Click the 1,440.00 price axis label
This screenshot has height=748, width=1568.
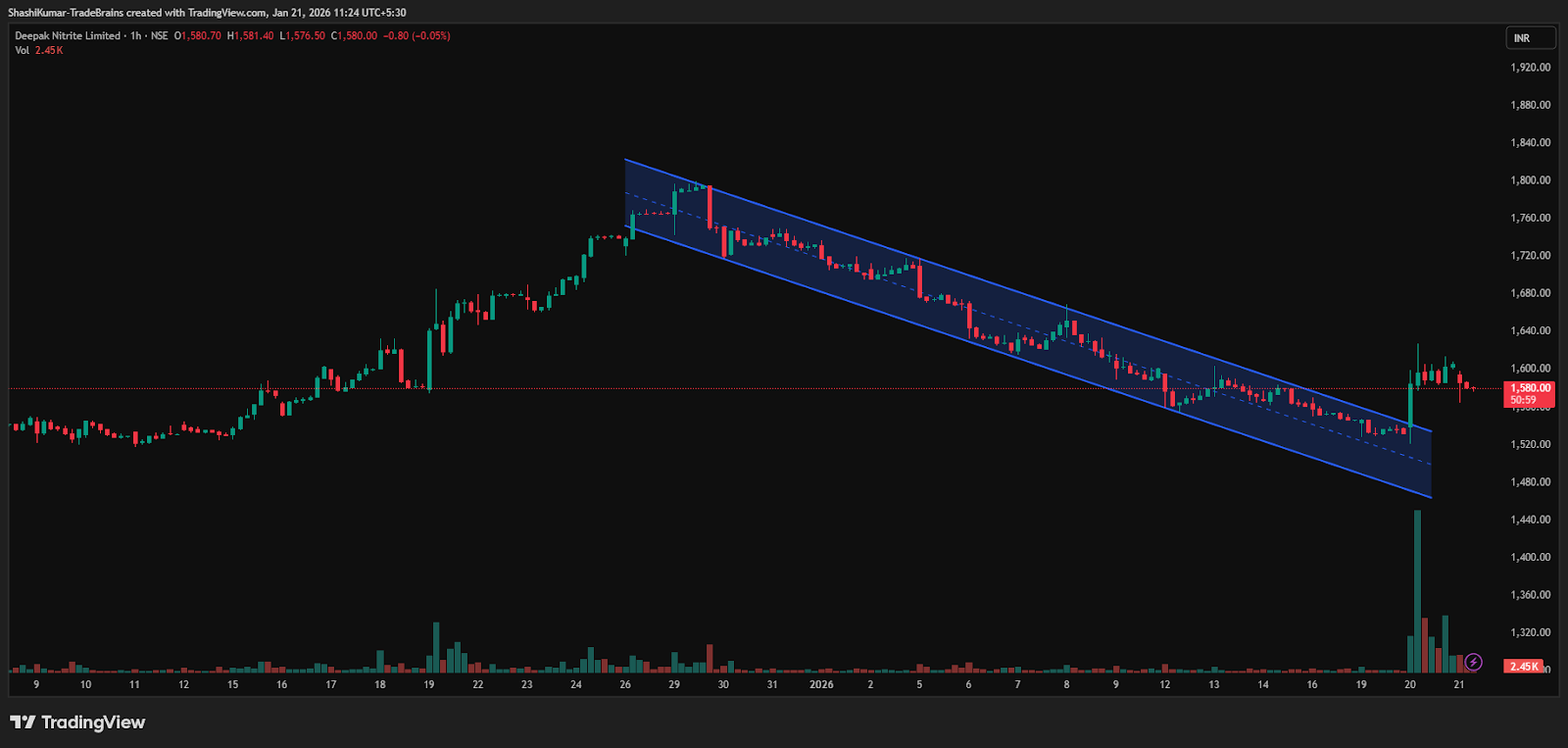[x=1530, y=520]
